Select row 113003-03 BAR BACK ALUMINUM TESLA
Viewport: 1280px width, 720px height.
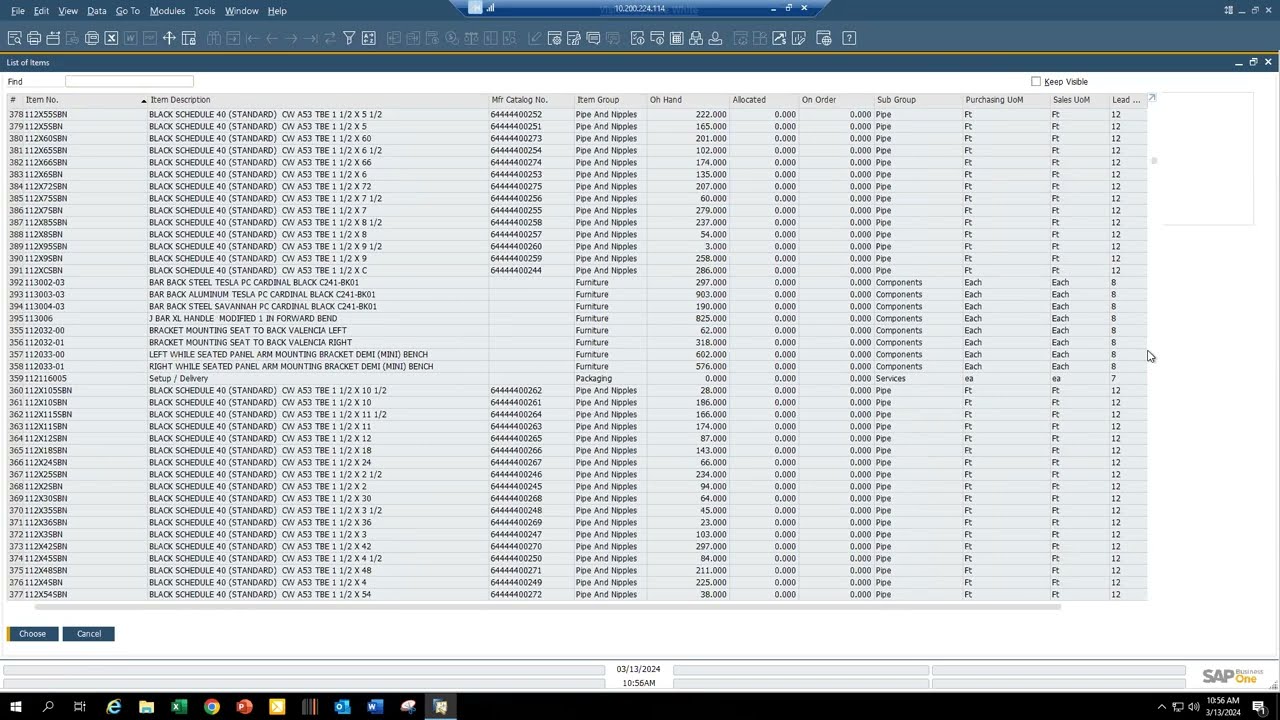point(577,294)
